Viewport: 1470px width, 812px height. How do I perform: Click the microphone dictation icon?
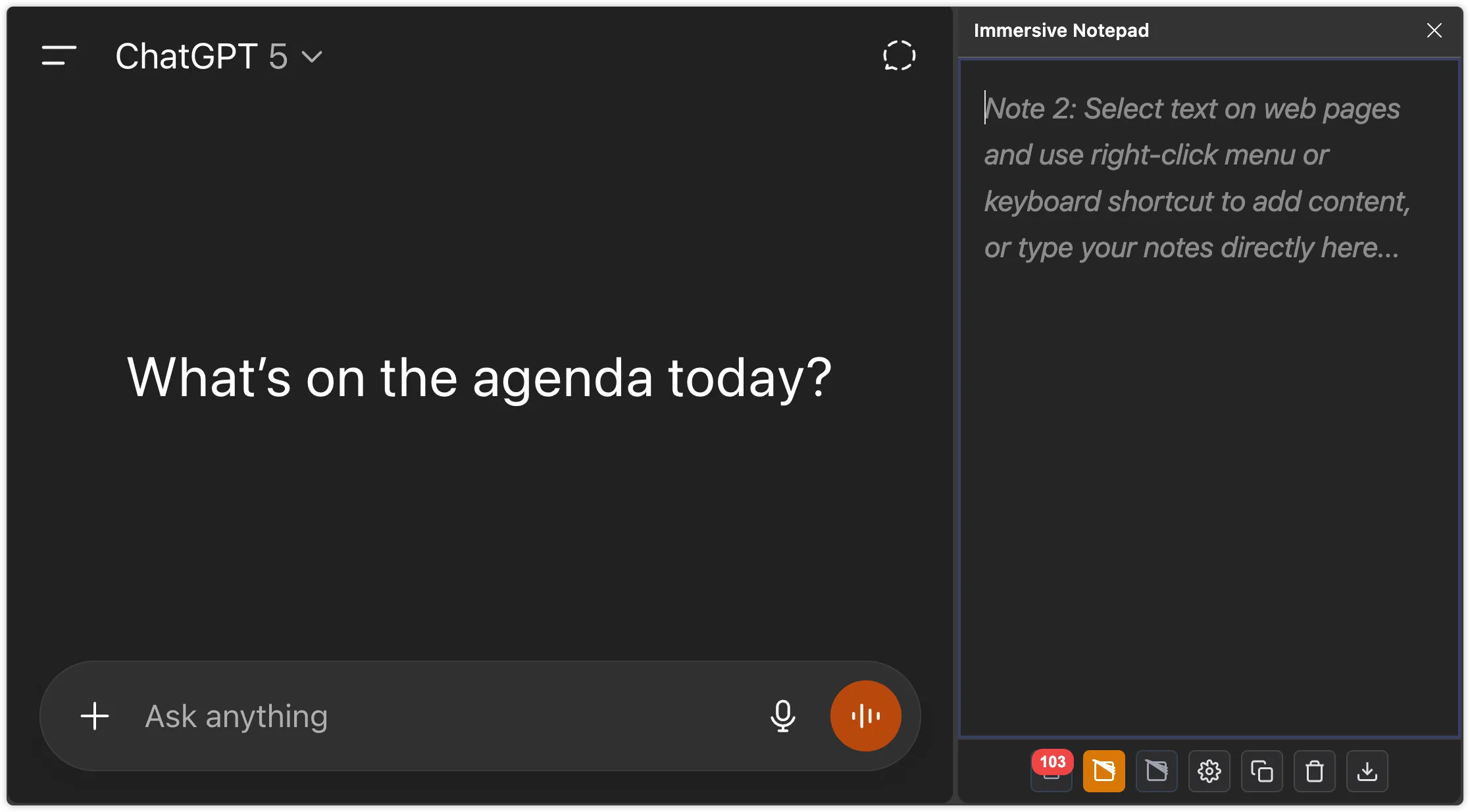tap(784, 716)
